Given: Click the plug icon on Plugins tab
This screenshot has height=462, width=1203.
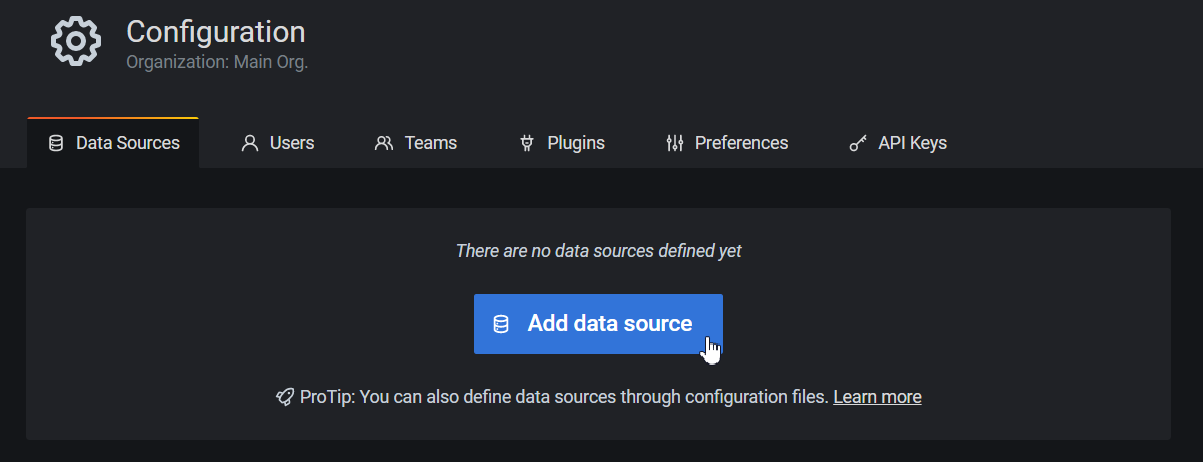Looking at the screenshot, I should click(x=527, y=143).
